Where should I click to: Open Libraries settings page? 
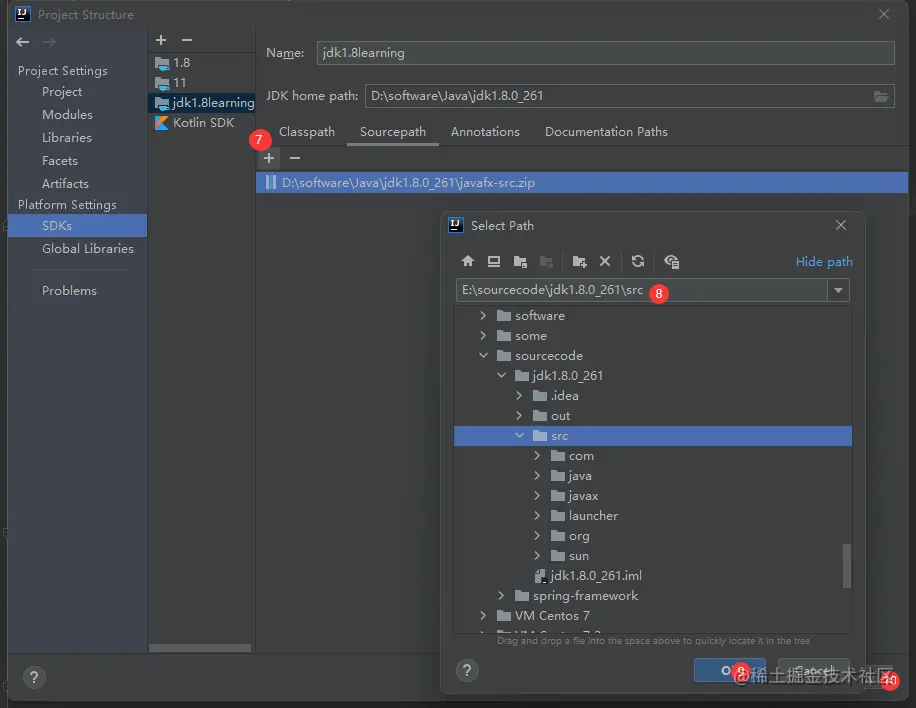(67, 138)
